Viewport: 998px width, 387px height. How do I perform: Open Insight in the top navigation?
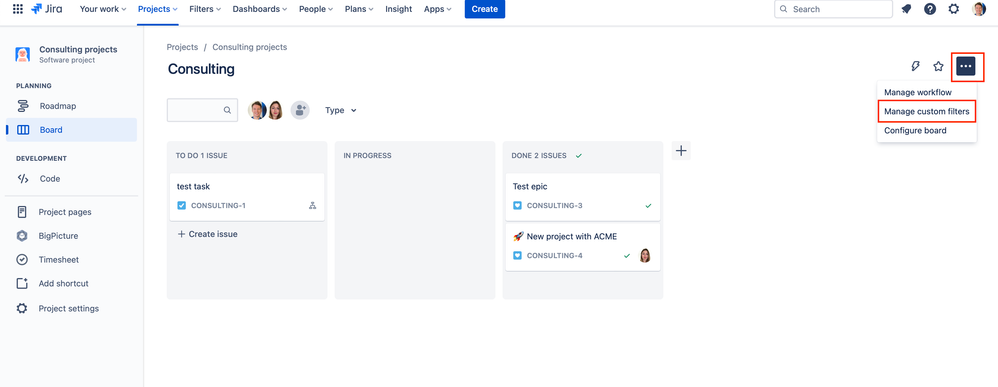398,9
